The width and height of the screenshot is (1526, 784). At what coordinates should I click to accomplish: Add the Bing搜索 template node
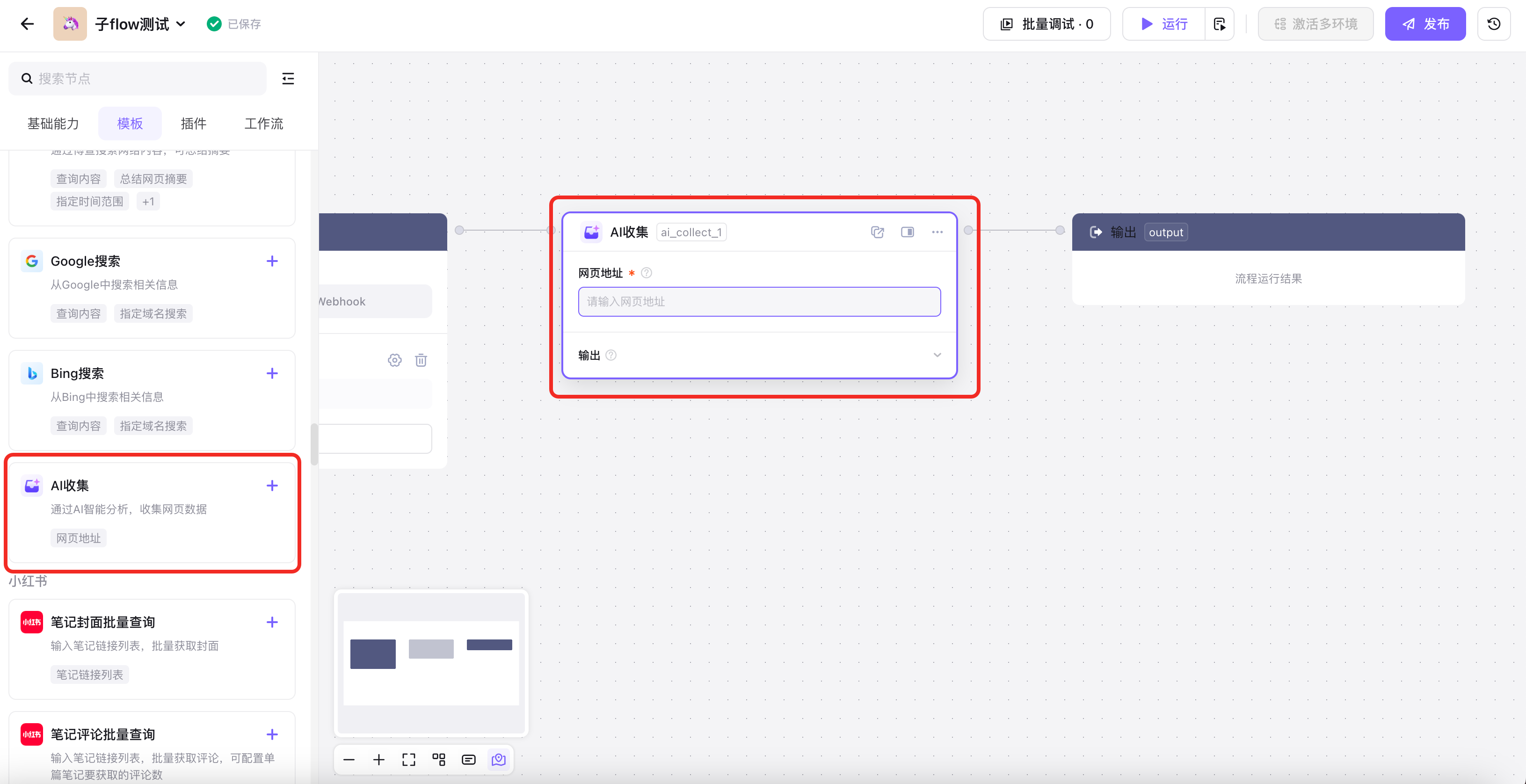pos(272,373)
